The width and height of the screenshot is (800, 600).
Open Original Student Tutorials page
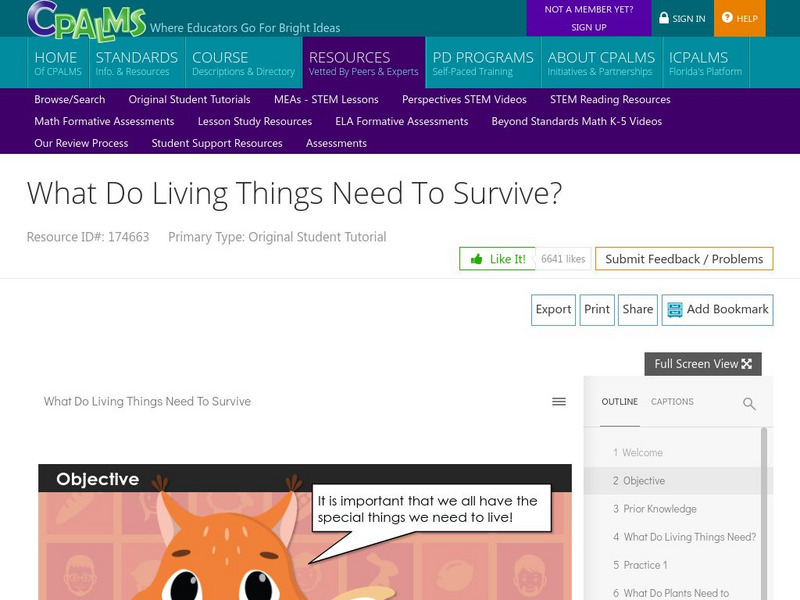190,99
